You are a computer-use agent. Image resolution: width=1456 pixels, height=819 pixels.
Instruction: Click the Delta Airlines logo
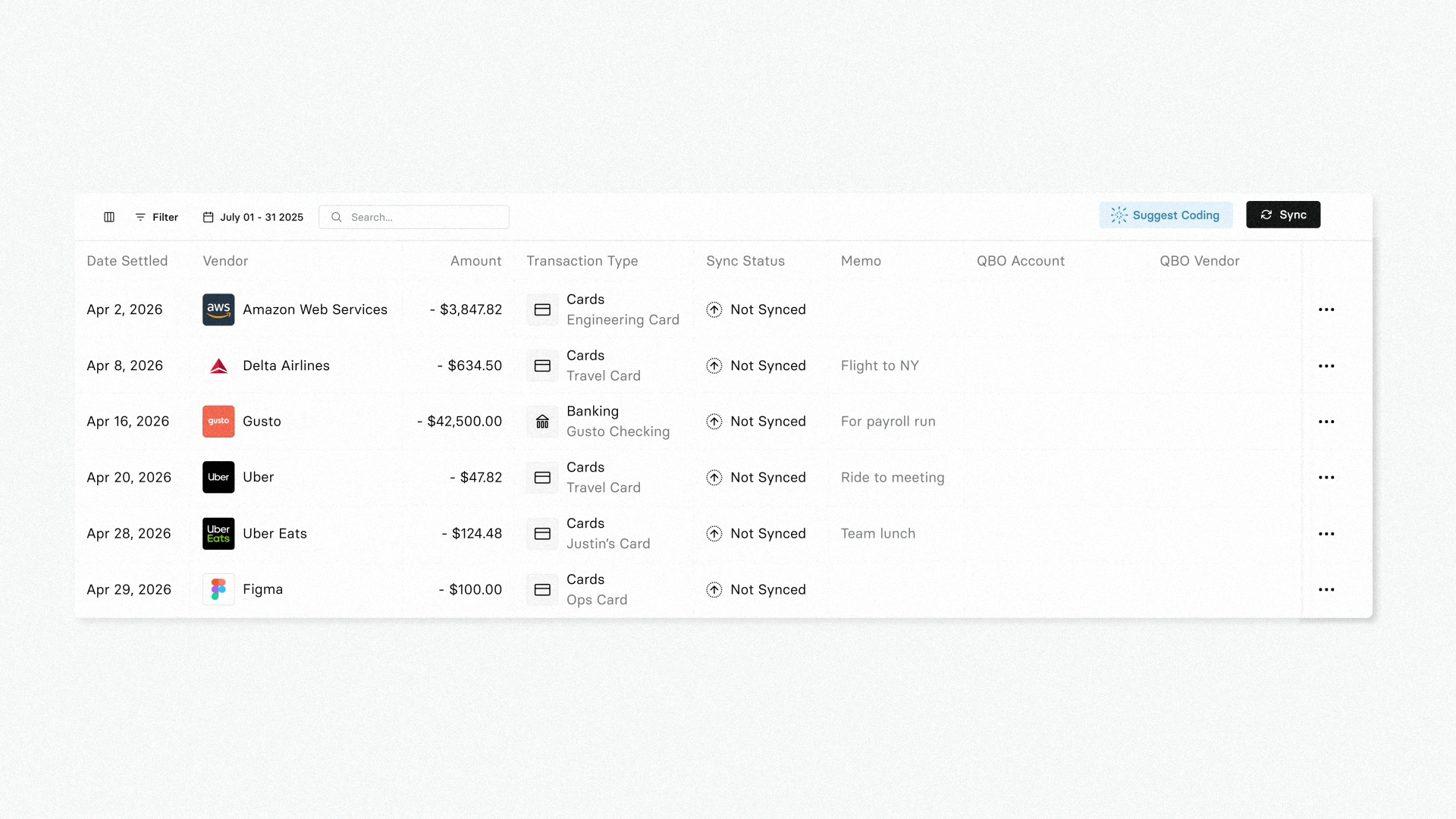tap(218, 366)
